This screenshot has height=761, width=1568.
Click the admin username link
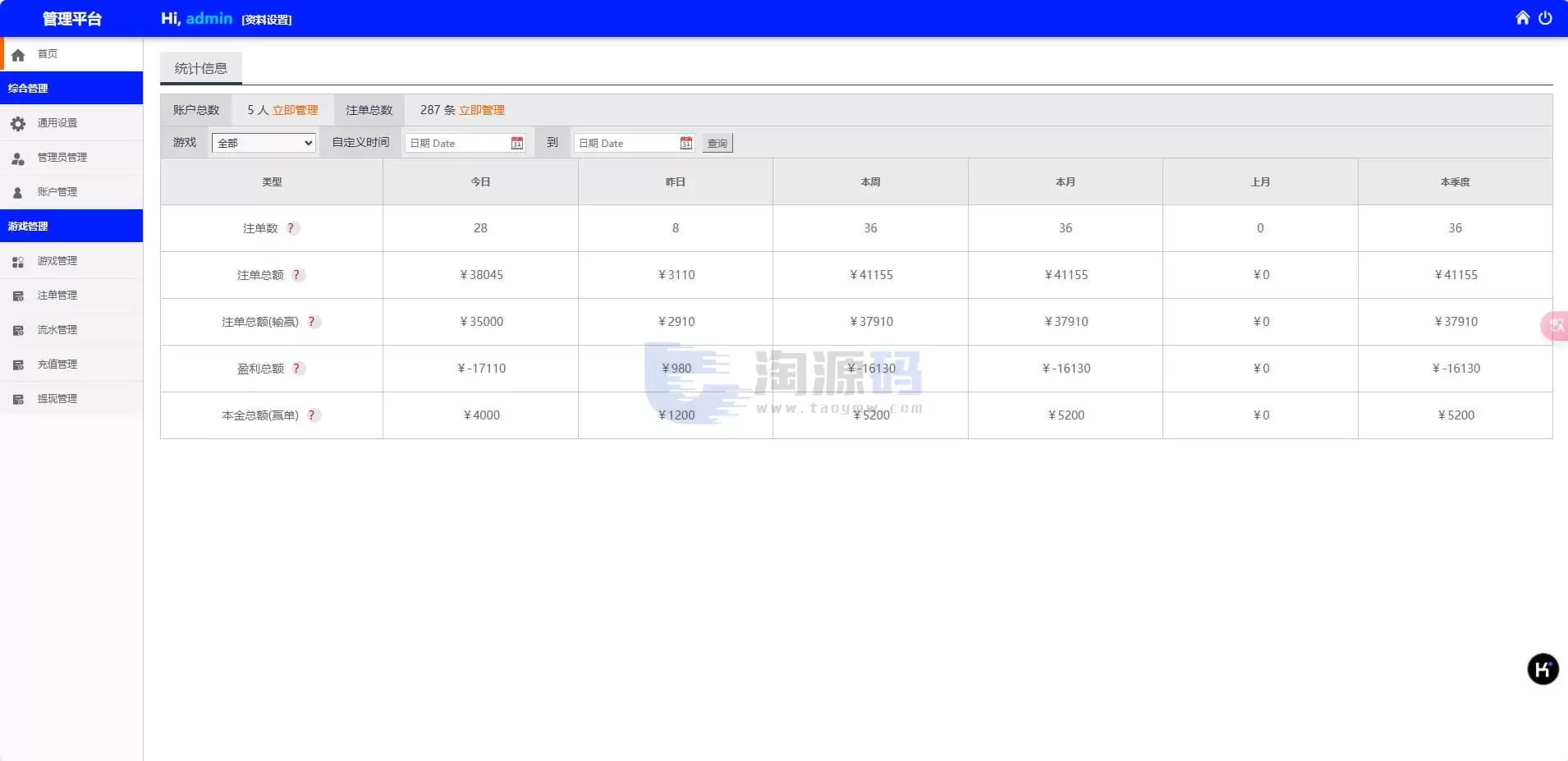click(209, 18)
